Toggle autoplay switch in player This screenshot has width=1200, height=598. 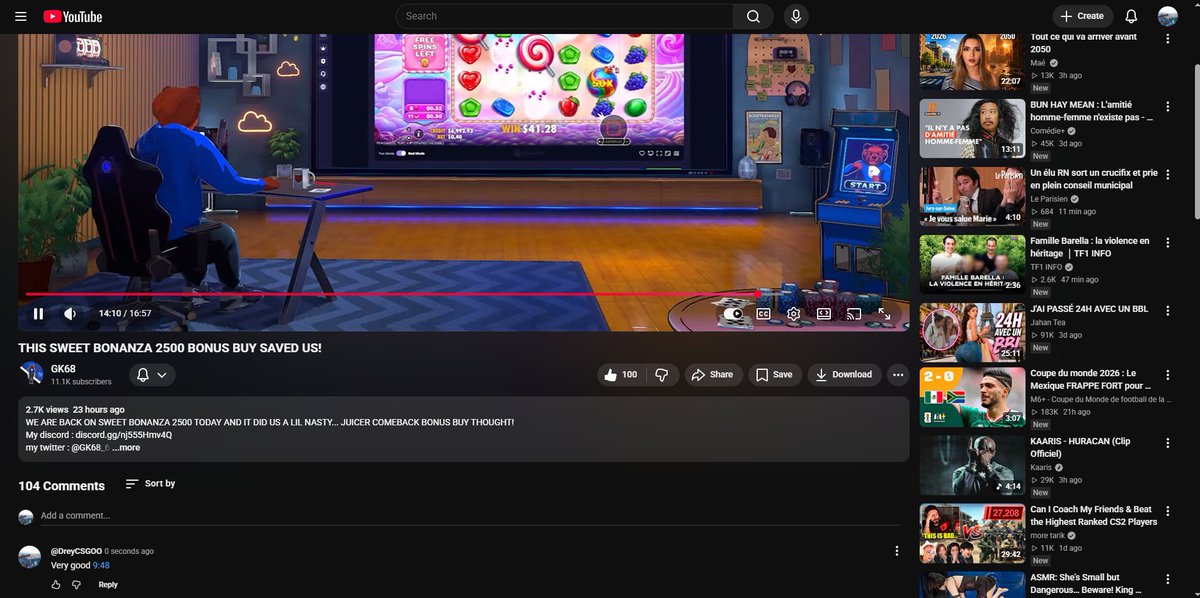(733, 313)
